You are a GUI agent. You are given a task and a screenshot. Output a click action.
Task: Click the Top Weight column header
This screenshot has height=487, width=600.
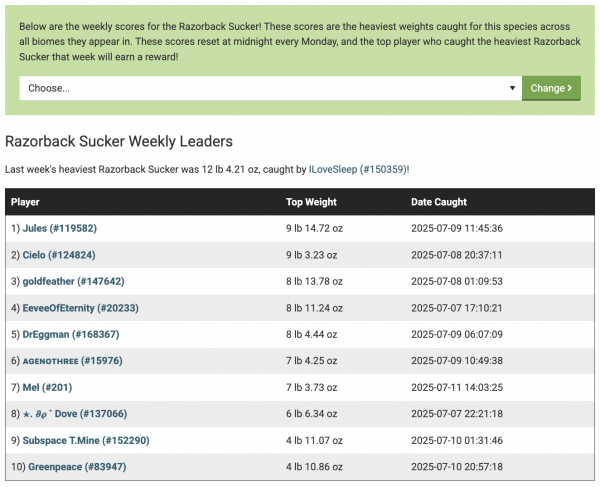click(314, 202)
